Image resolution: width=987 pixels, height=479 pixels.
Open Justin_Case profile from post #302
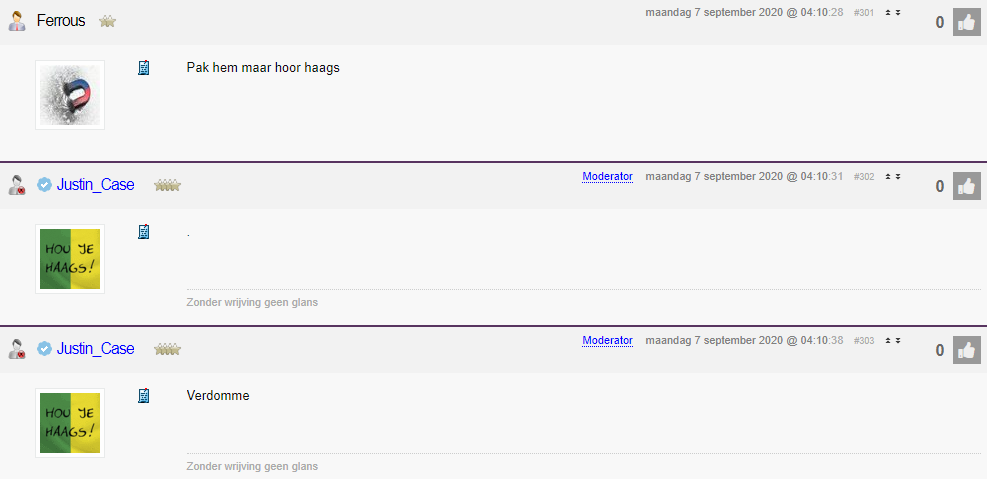pyautogui.click(x=95, y=185)
